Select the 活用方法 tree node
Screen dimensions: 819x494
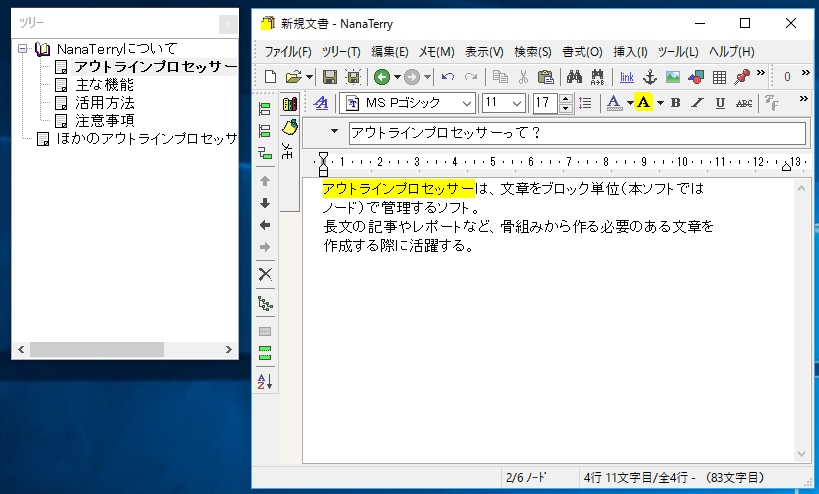[104, 103]
